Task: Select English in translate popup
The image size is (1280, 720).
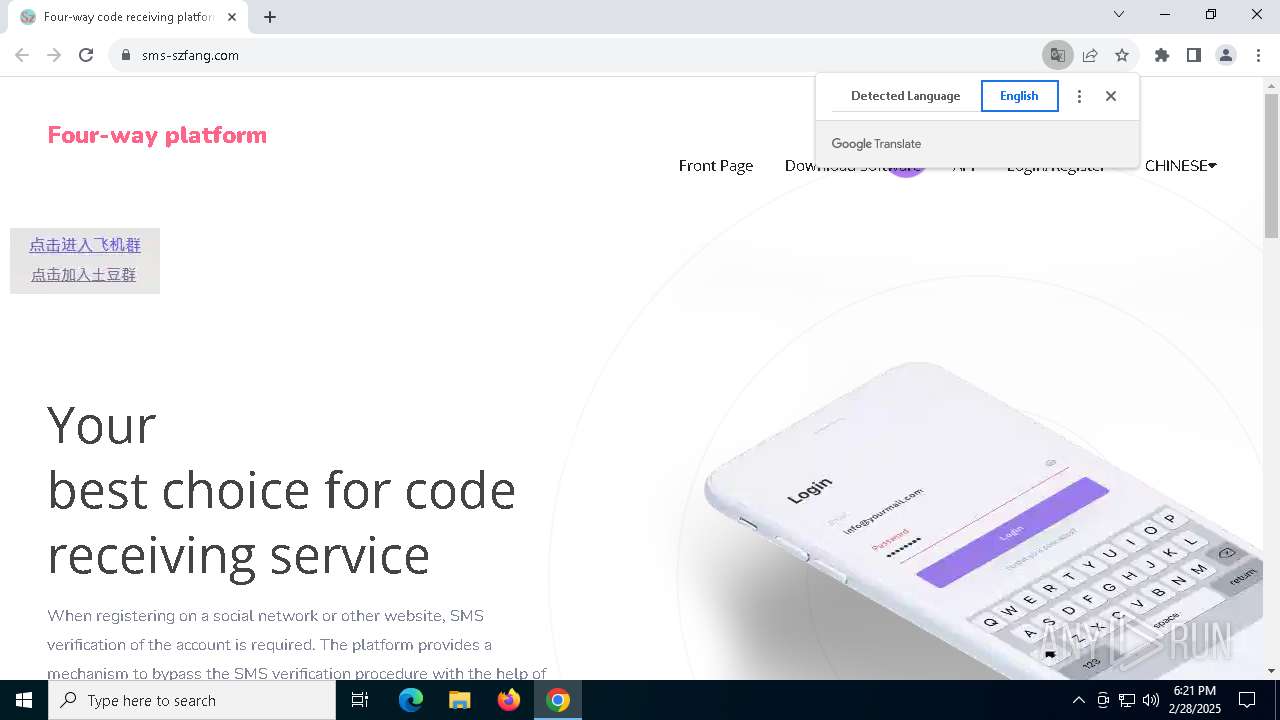Action: coord(1019,96)
